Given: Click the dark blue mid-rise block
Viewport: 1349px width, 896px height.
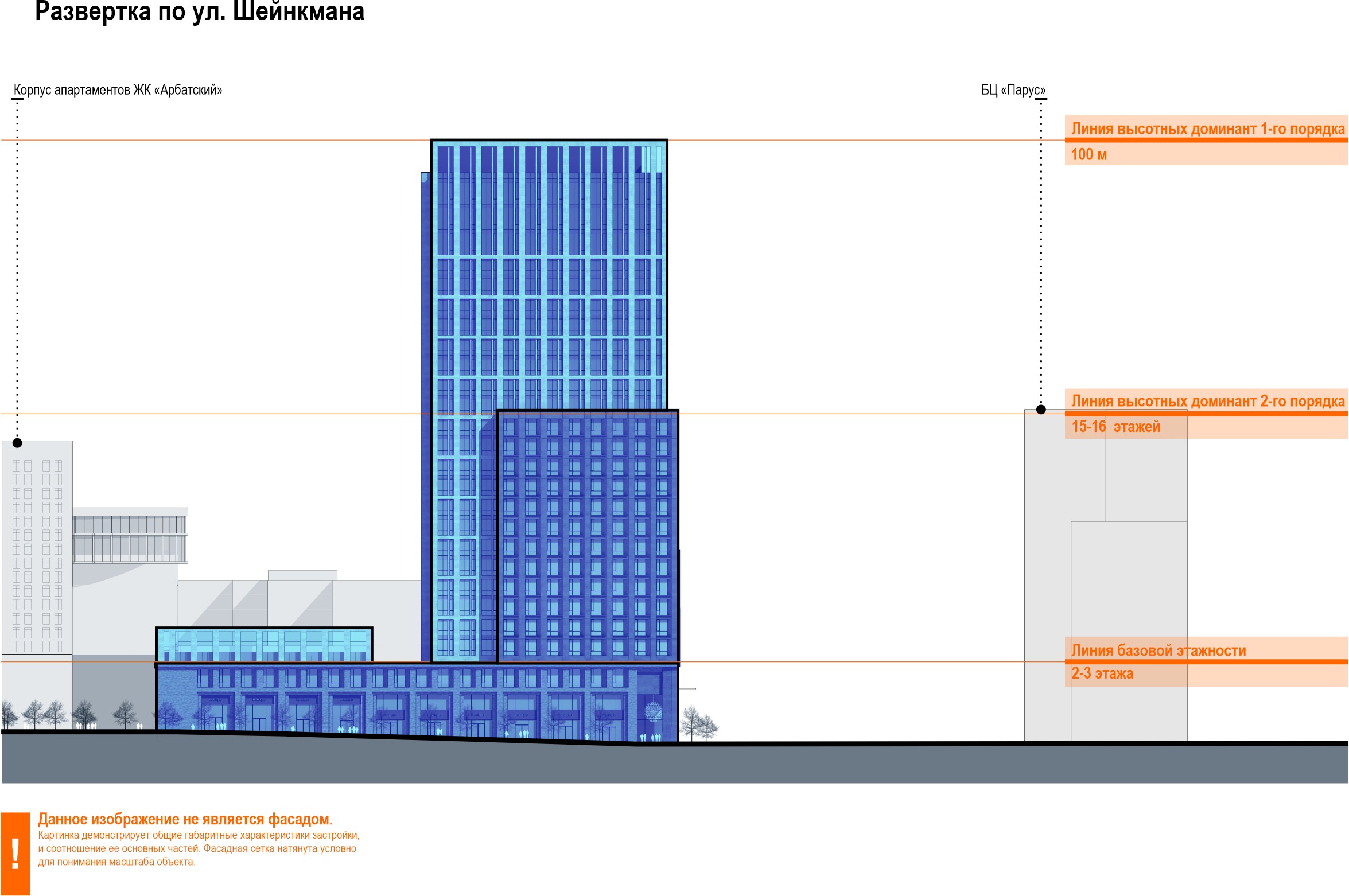Looking at the screenshot, I should tap(587, 536).
